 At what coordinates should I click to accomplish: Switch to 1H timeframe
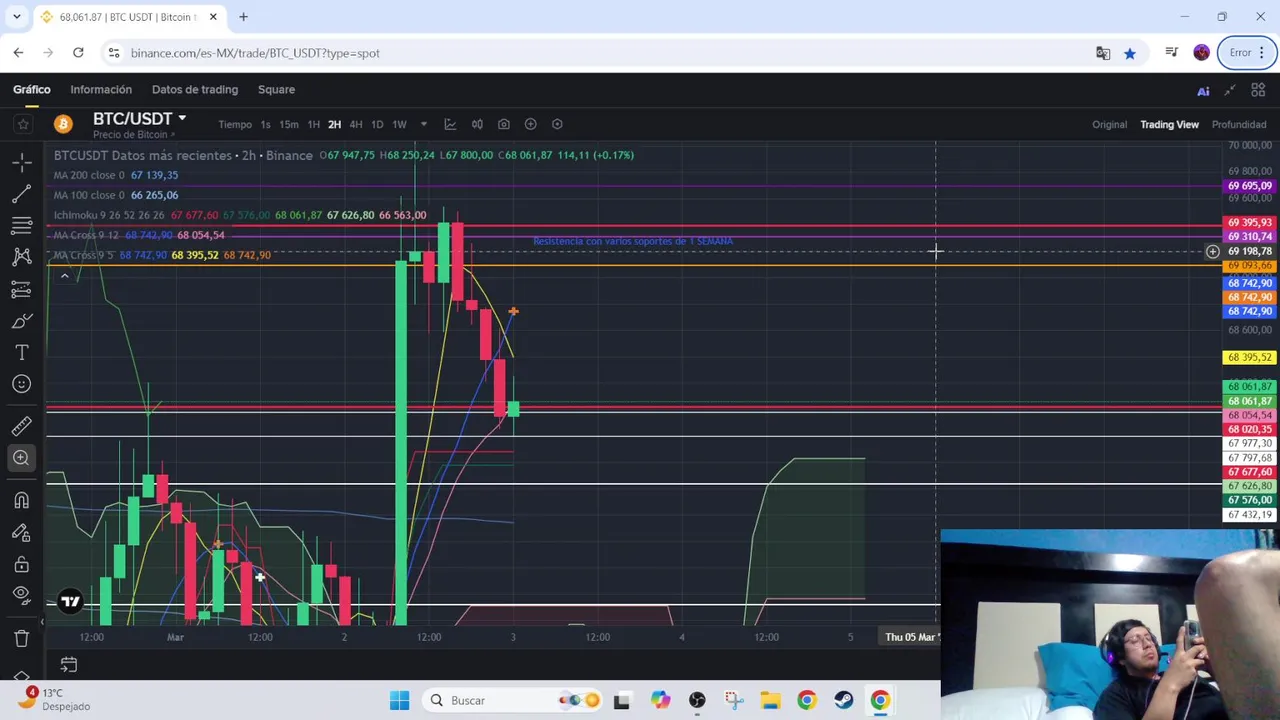click(x=313, y=124)
